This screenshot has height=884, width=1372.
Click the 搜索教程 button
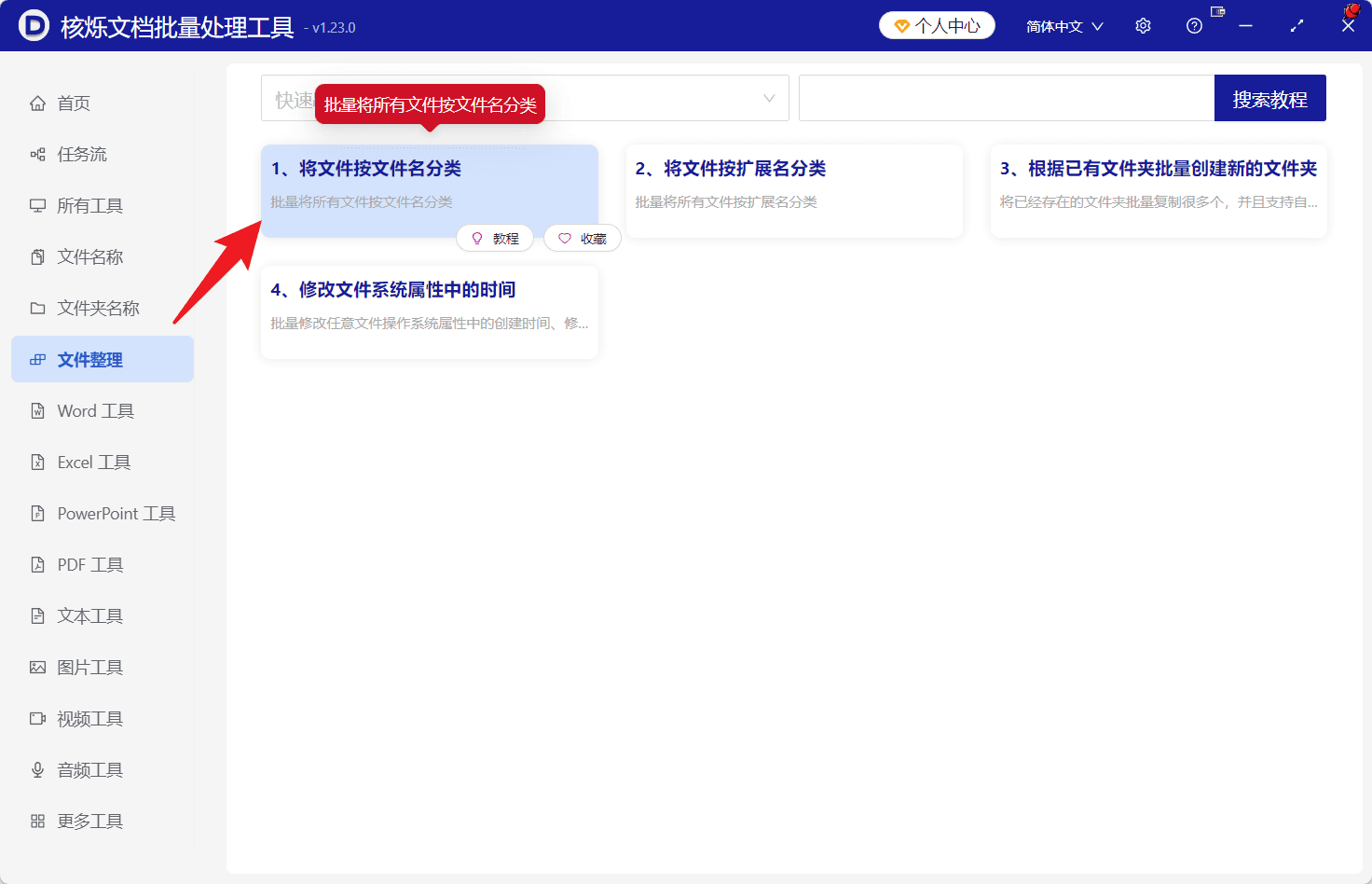pos(1270,98)
